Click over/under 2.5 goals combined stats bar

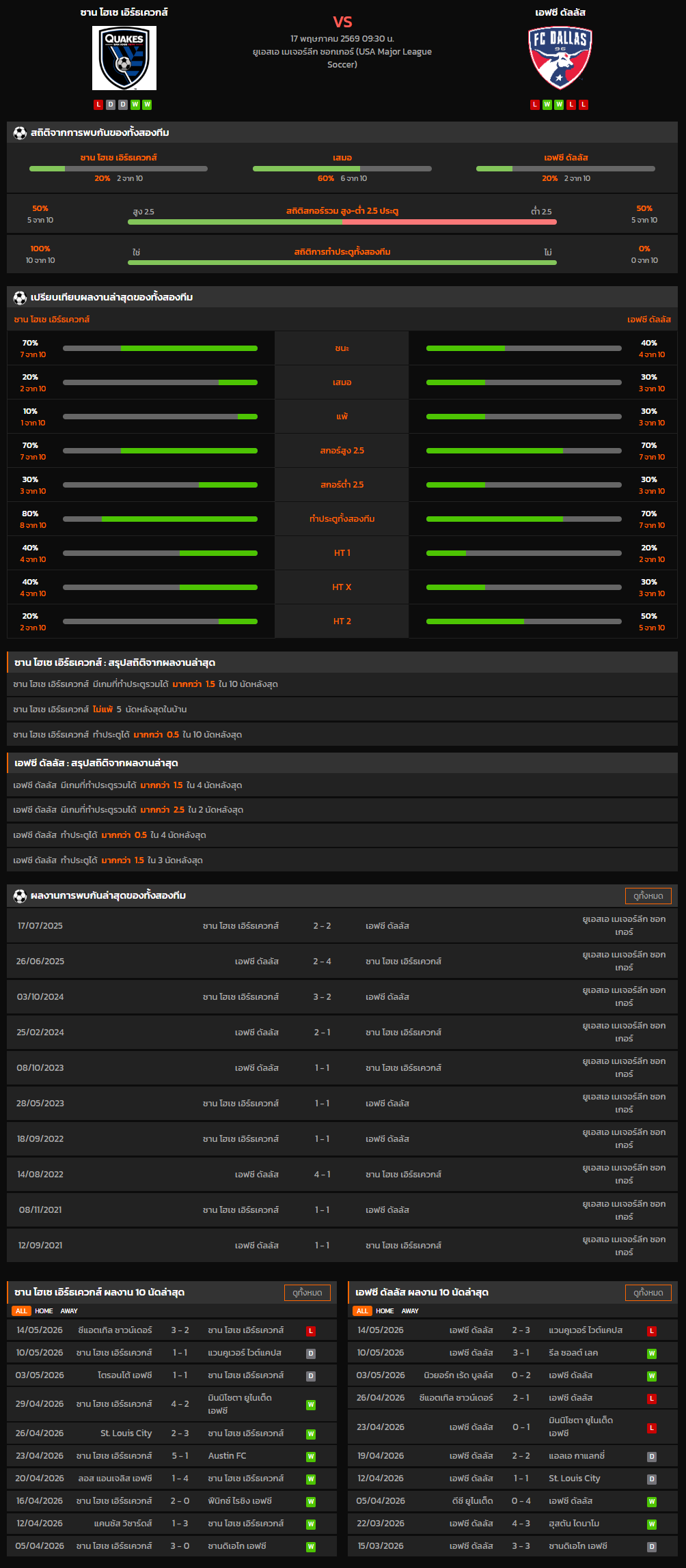342,222
